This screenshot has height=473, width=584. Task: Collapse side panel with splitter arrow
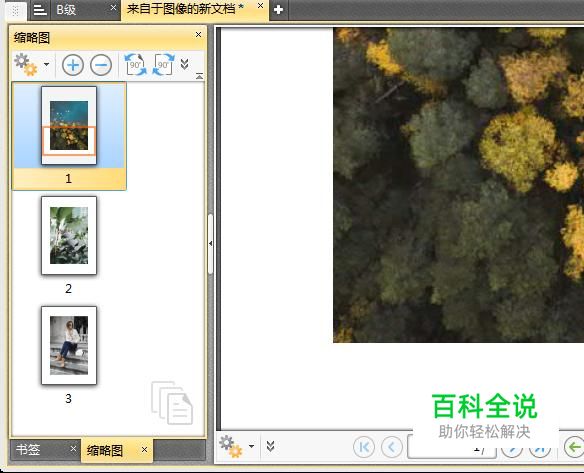click(210, 244)
